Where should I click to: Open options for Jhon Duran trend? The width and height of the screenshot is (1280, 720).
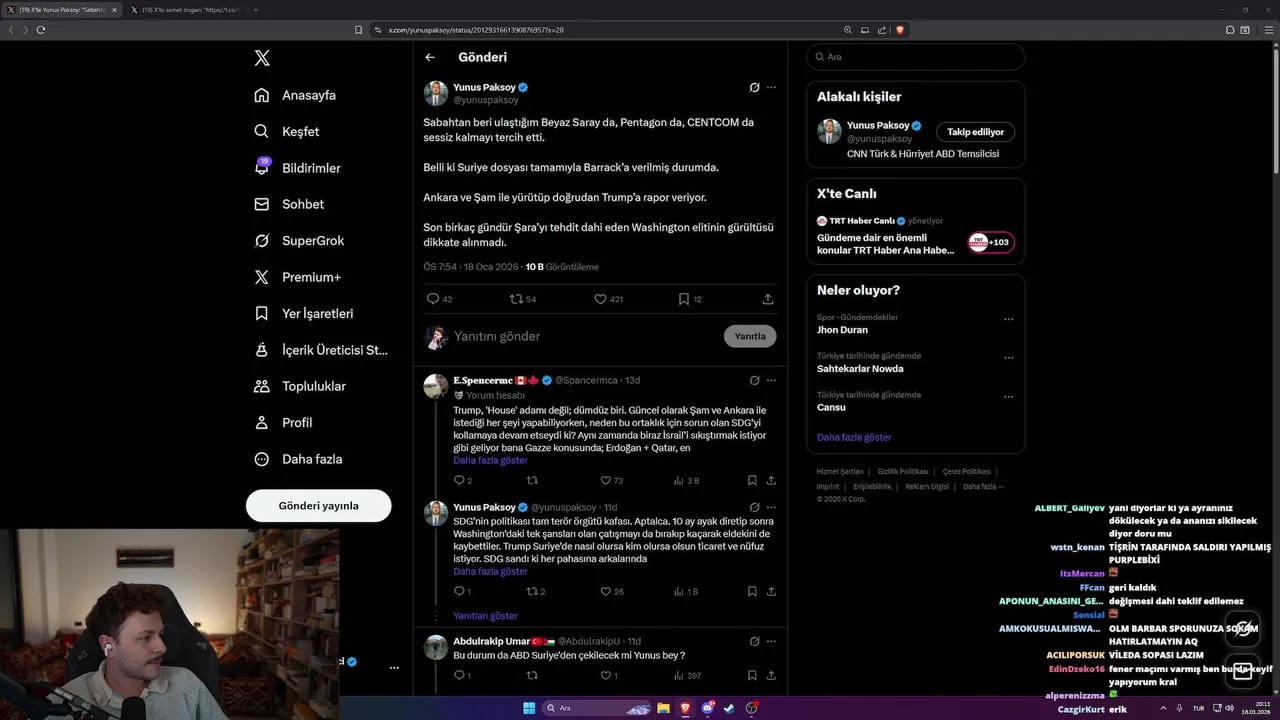[x=1008, y=319]
